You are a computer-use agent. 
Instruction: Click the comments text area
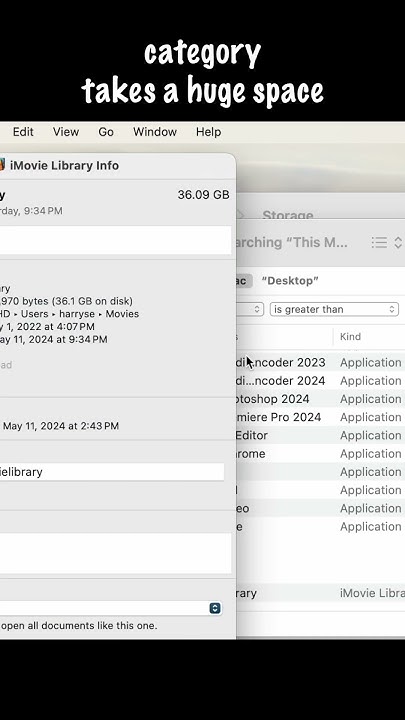pos(115,553)
